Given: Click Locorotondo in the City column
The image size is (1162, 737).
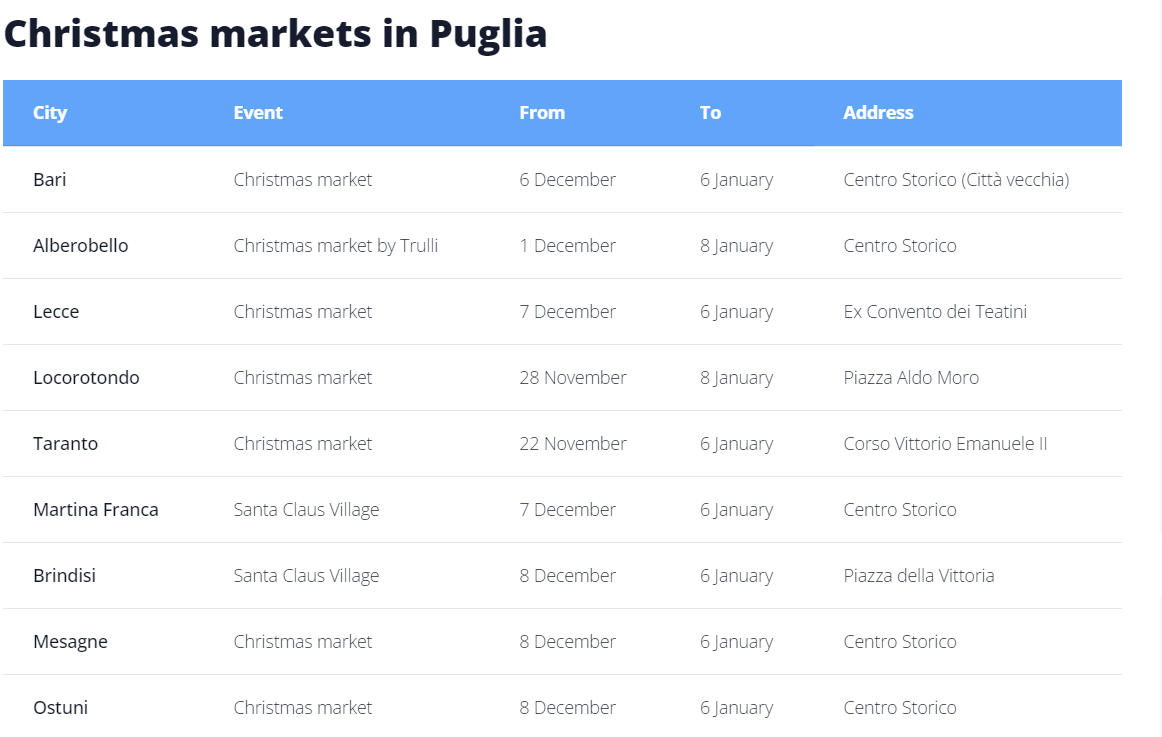Looking at the screenshot, I should pyautogui.click(x=86, y=378).
